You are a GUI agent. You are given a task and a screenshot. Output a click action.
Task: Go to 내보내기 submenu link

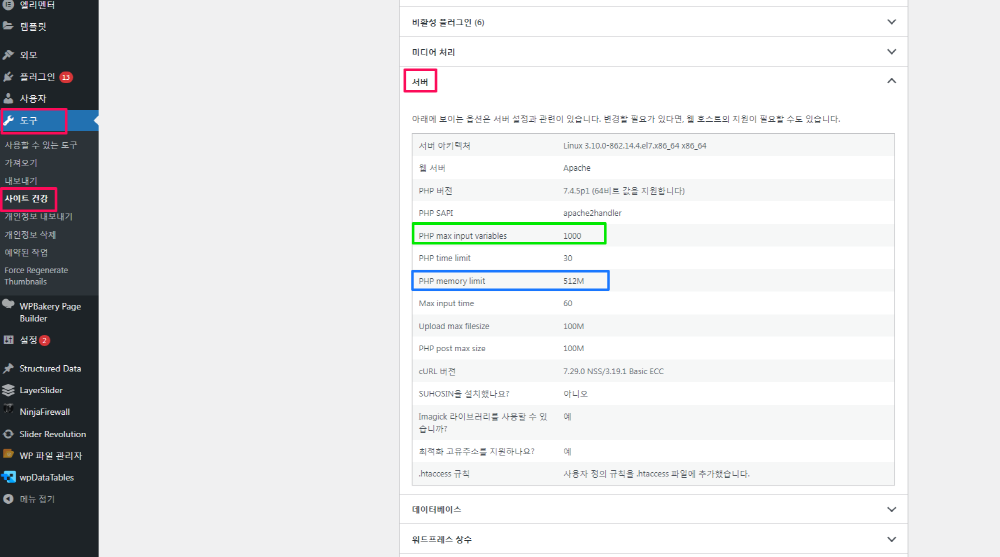[x=21, y=181]
